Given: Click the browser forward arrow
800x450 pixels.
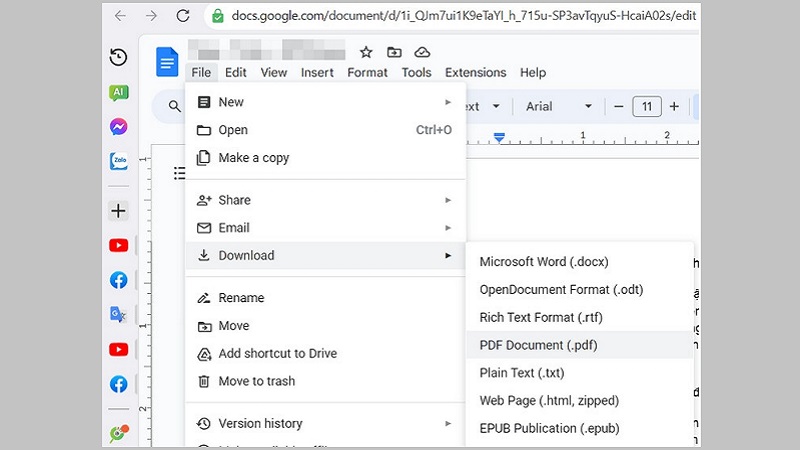Looking at the screenshot, I should (x=151, y=16).
